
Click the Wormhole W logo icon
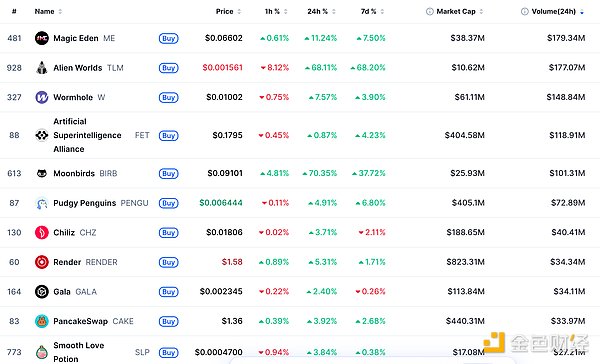[42, 97]
